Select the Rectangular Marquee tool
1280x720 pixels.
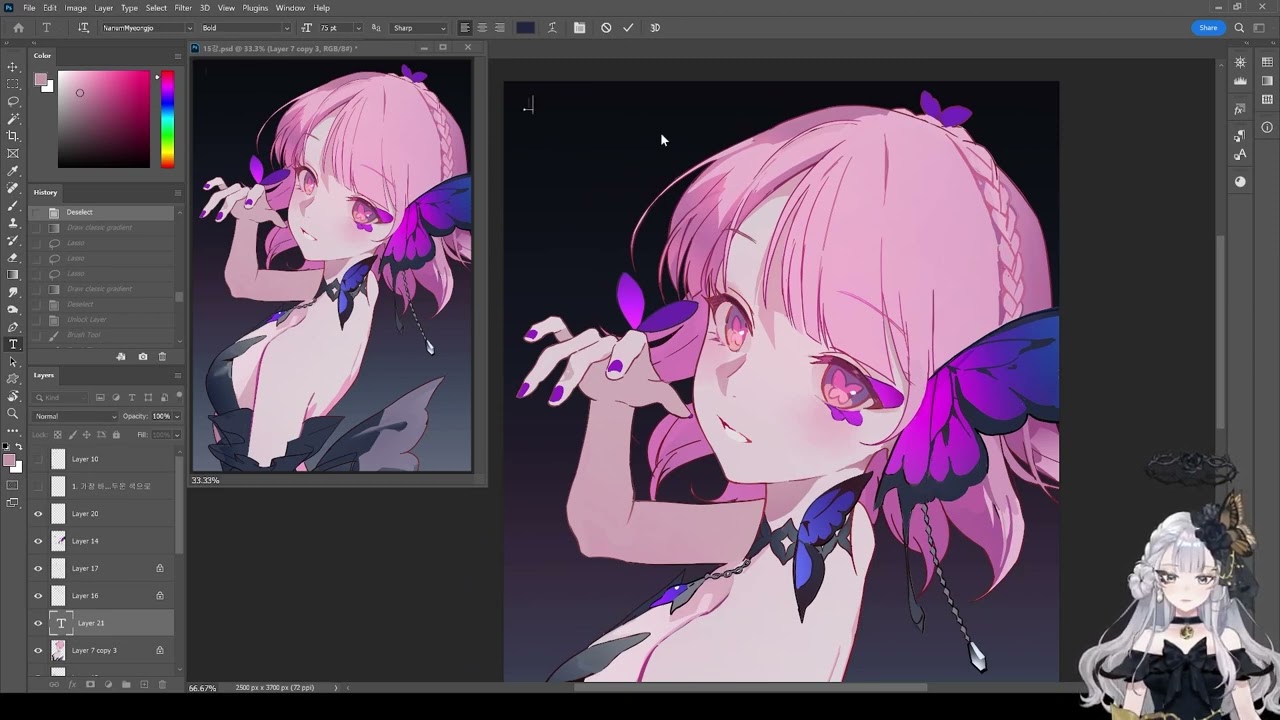point(13,84)
